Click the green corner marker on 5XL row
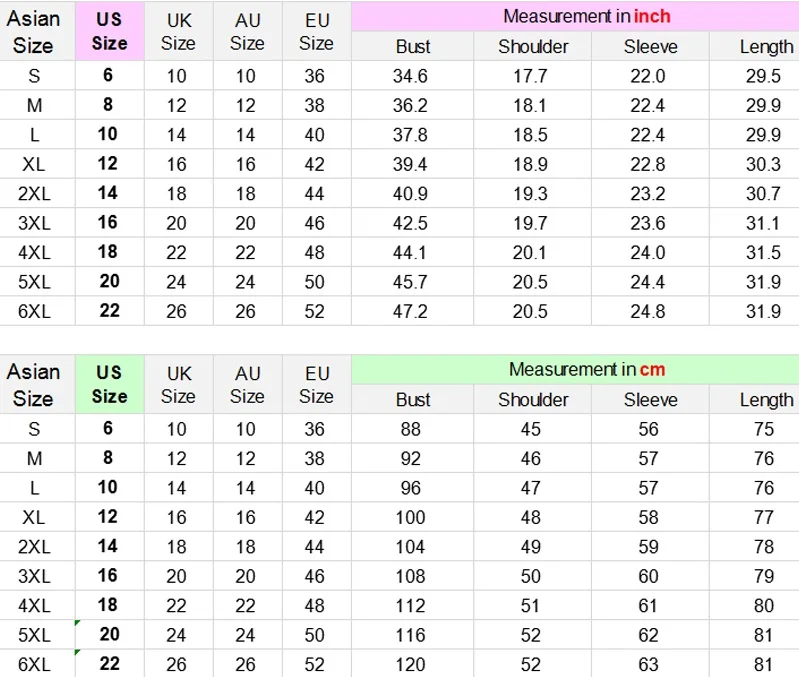This screenshot has height=677, width=799. coord(77,623)
